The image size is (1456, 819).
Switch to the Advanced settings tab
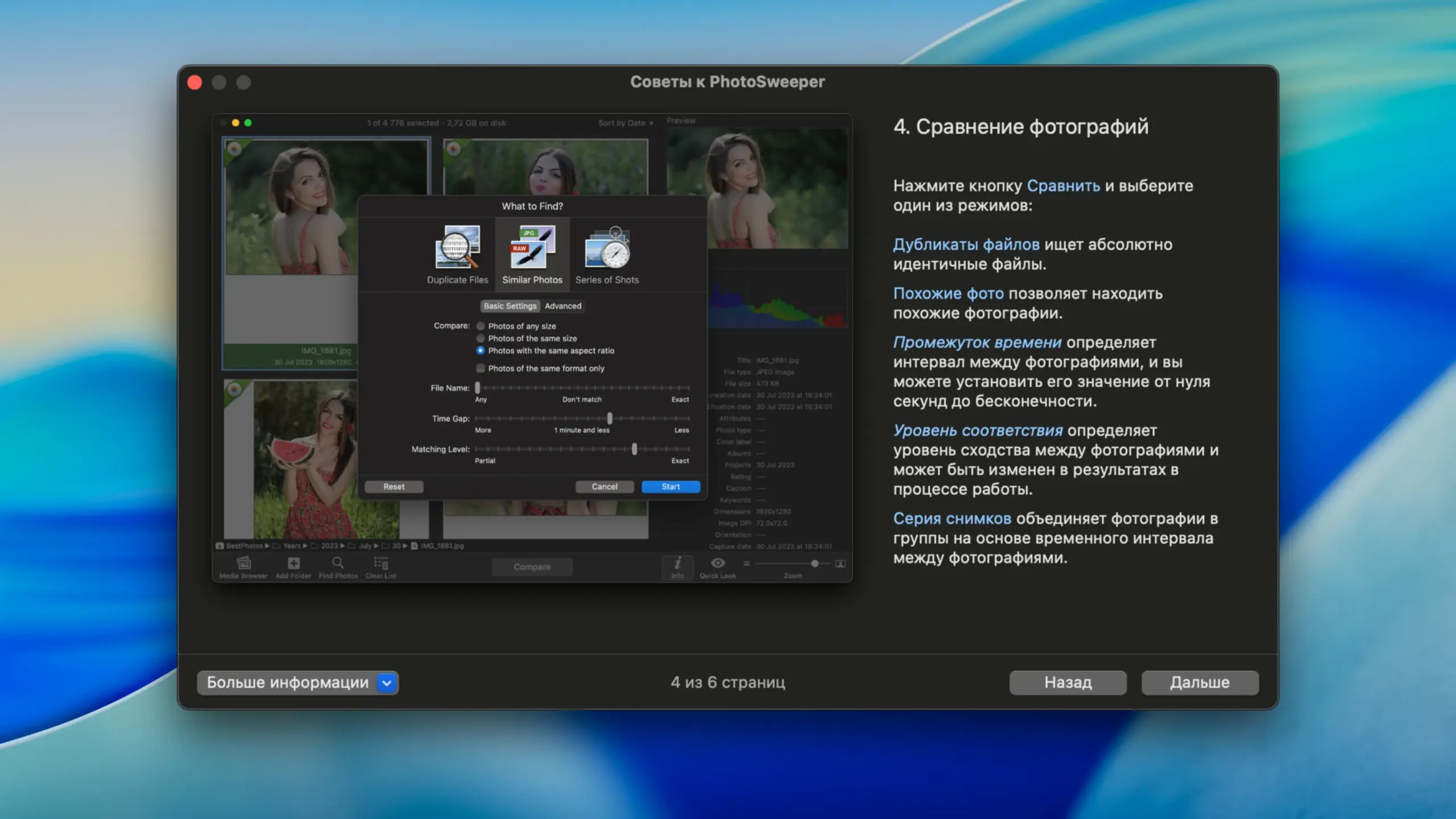tap(562, 306)
